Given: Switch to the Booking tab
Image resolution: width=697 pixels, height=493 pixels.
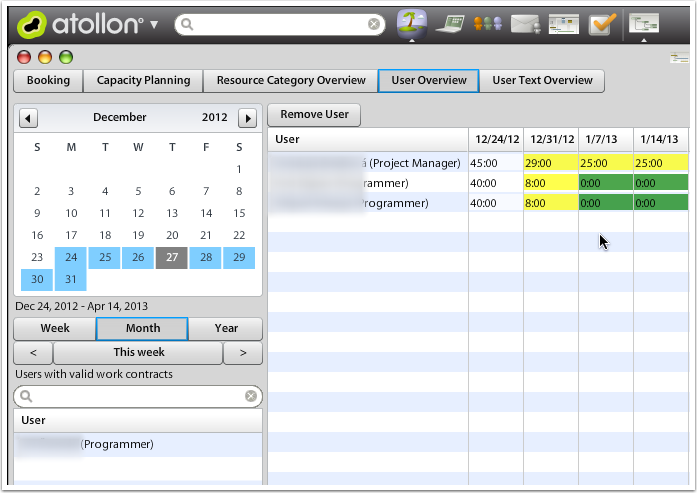Looking at the screenshot, I should click(x=48, y=81).
